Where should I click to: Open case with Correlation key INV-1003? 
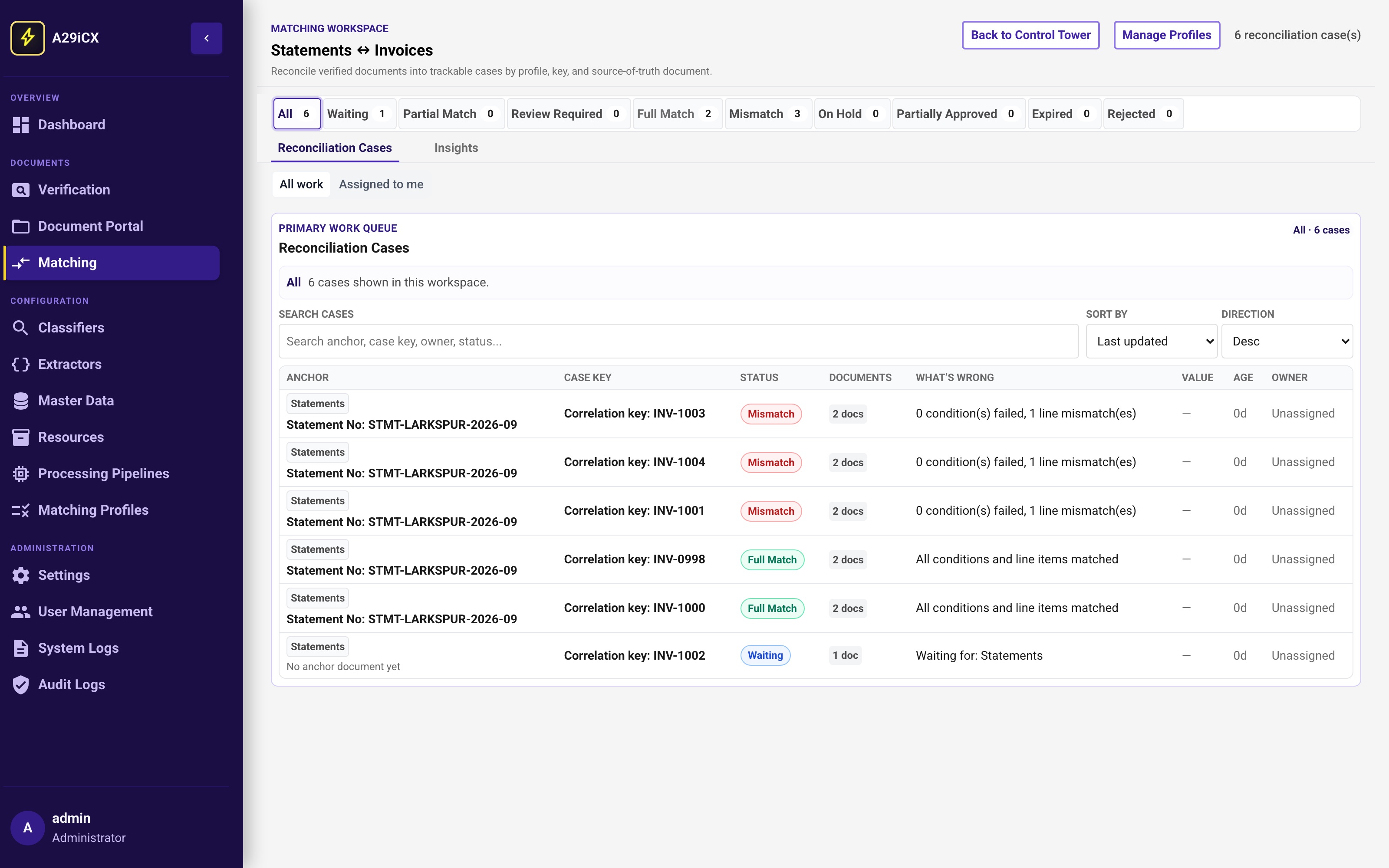815,414
